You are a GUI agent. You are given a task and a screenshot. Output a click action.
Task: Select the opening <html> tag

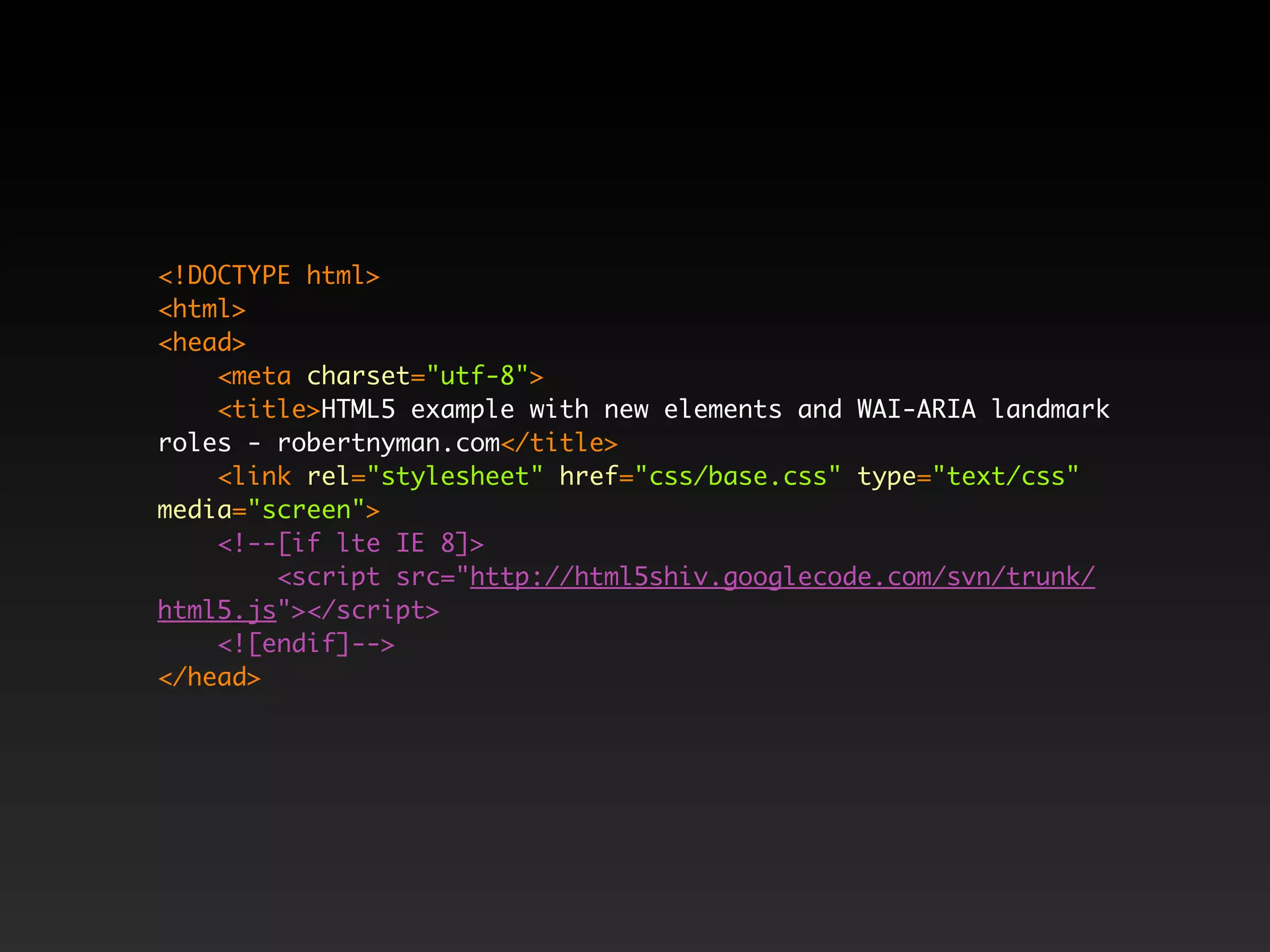coord(202,309)
